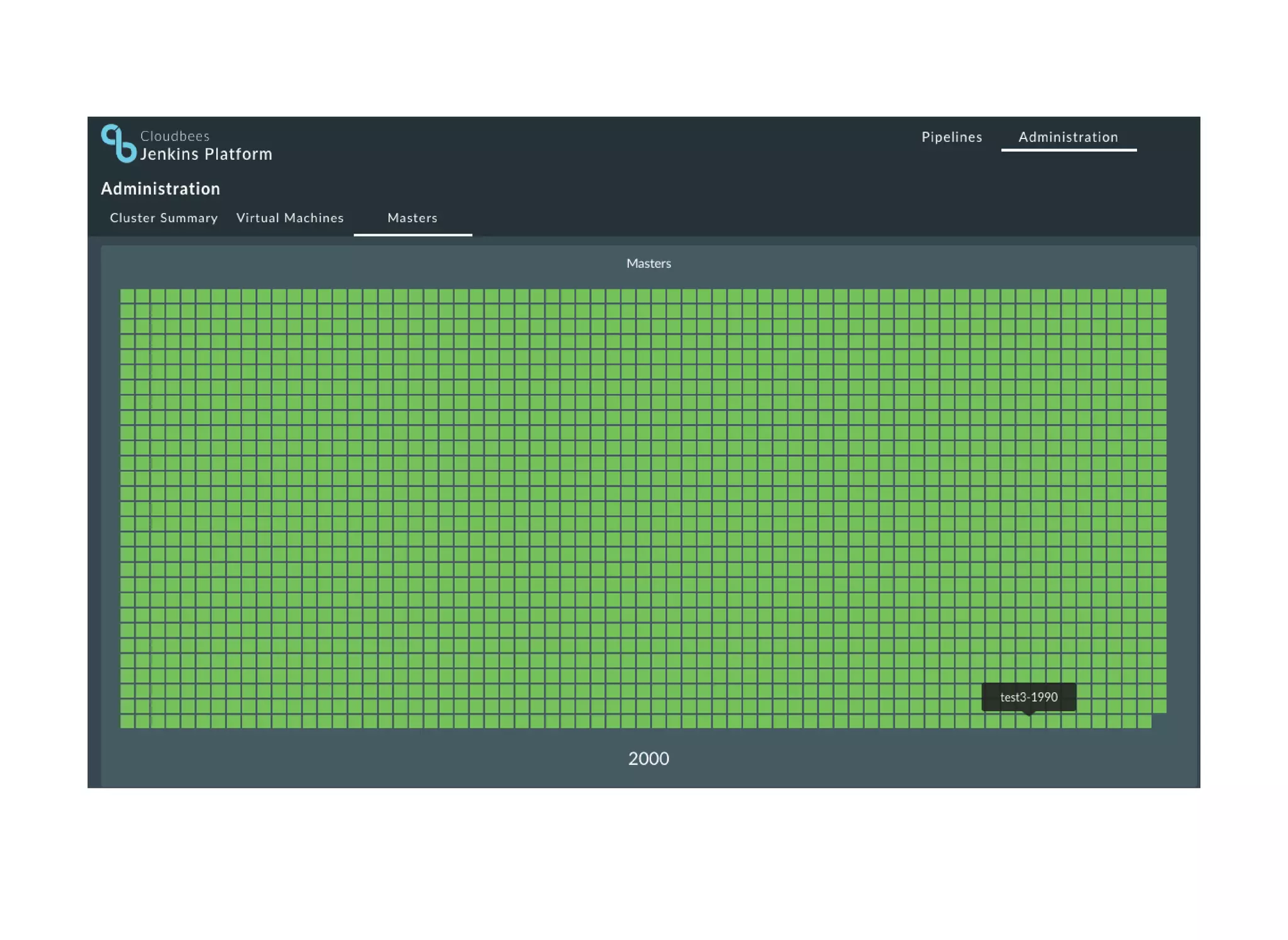Select first green square in top grid row
This screenshot has height=940, width=1288.
127,296
